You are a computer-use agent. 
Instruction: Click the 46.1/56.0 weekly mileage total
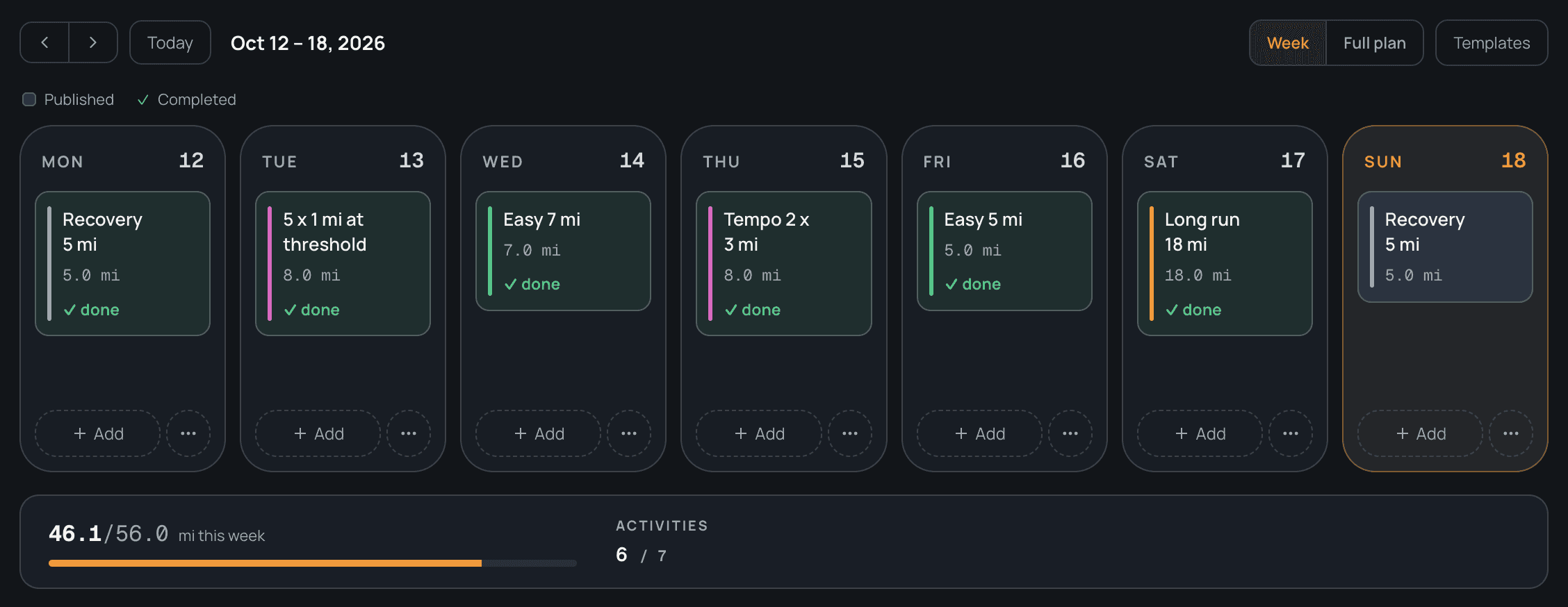click(108, 533)
